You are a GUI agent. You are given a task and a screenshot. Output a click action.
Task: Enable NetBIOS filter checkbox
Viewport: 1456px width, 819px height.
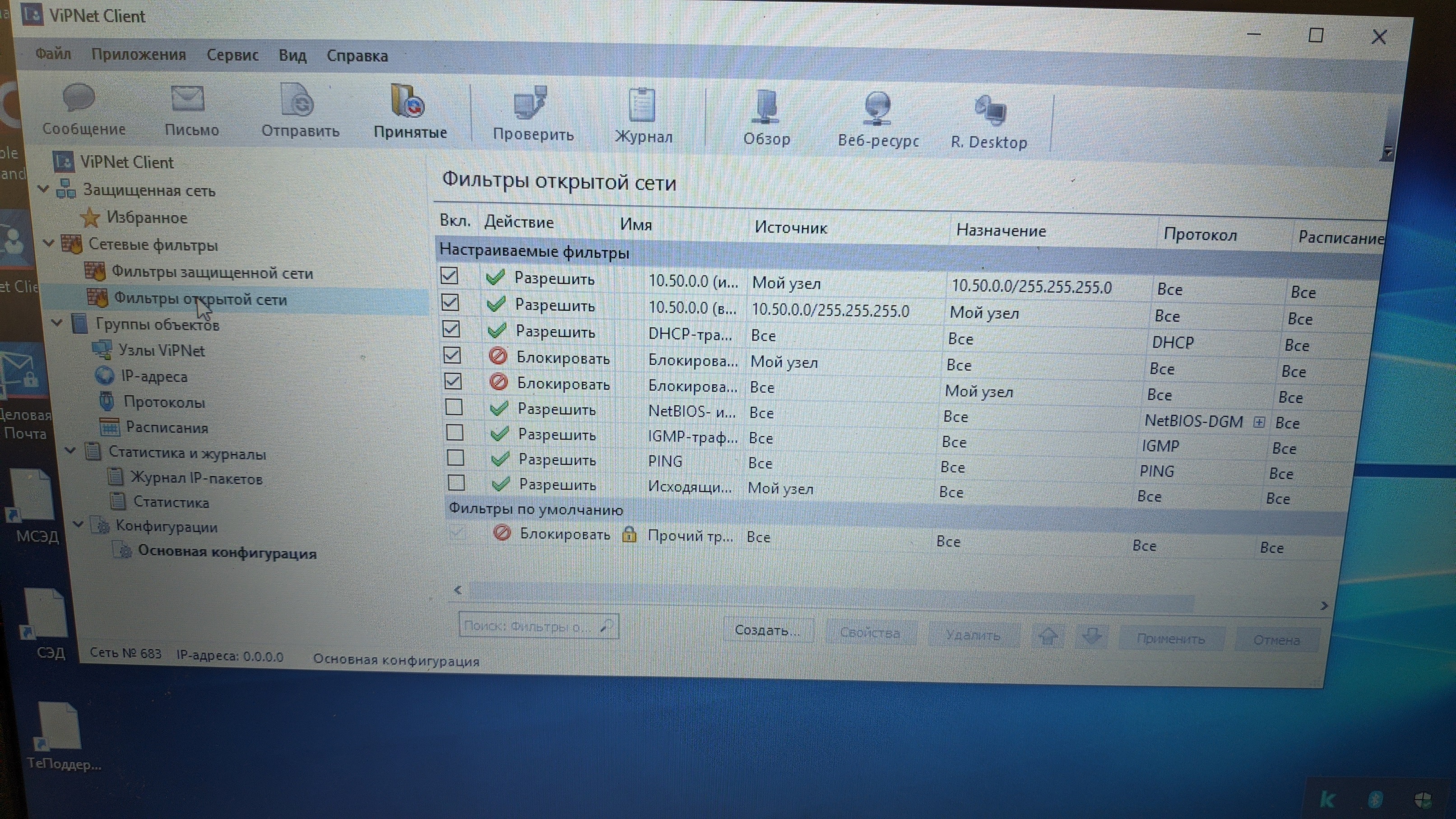click(454, 407)
